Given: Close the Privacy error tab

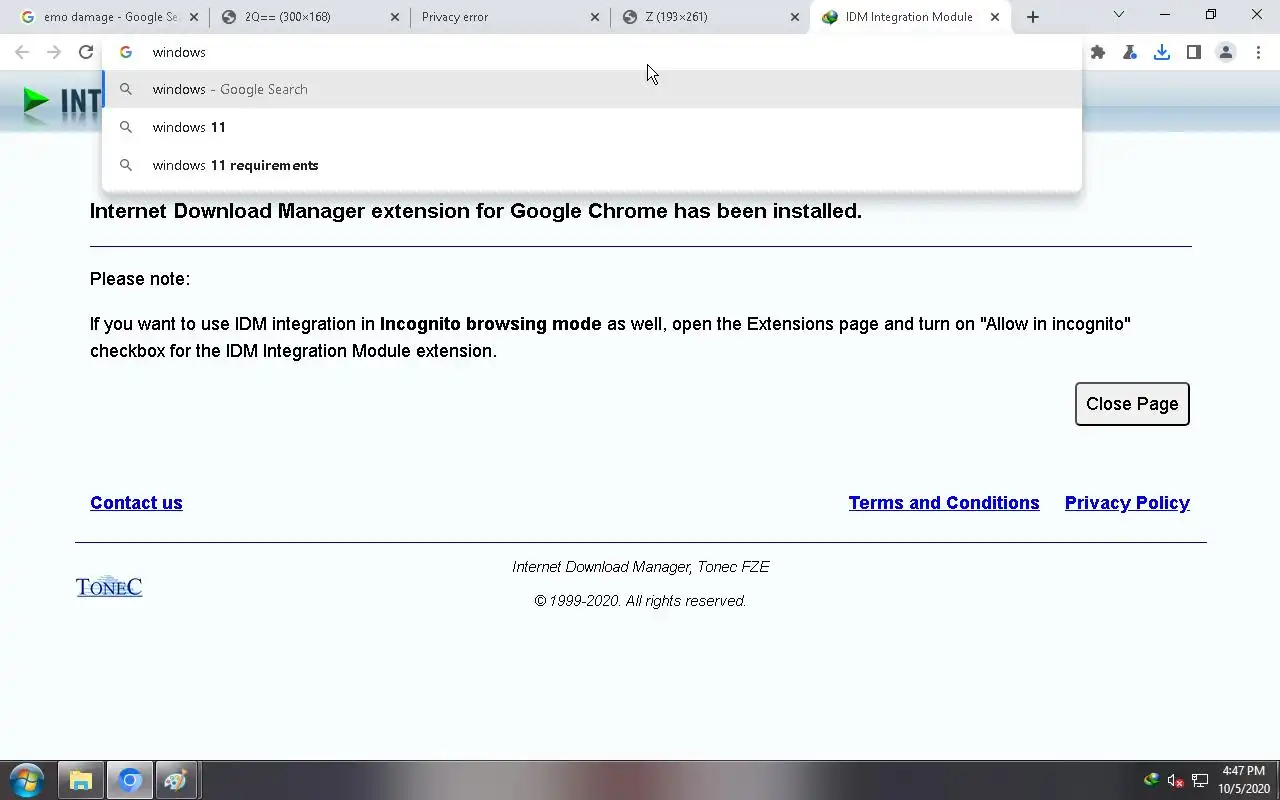Looking at the screenshot, I should click(x=595, y=17).
